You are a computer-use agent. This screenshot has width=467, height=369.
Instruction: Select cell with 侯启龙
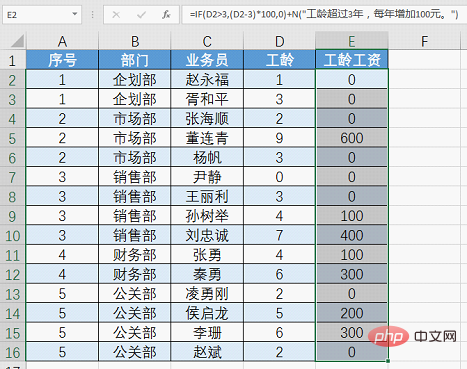pos(207,313)
